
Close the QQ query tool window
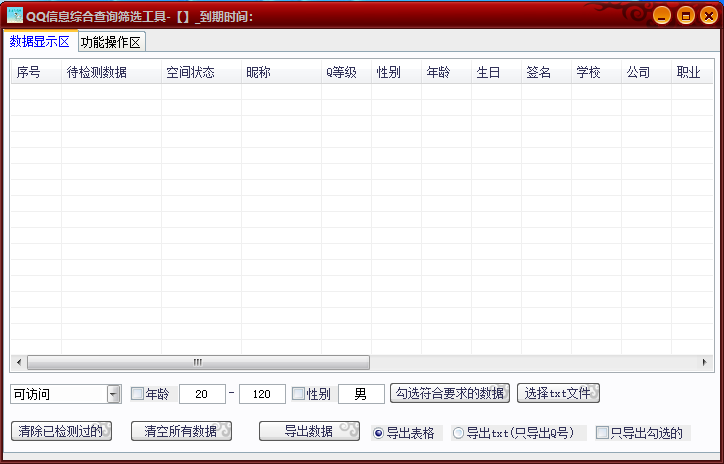[709, 16]
